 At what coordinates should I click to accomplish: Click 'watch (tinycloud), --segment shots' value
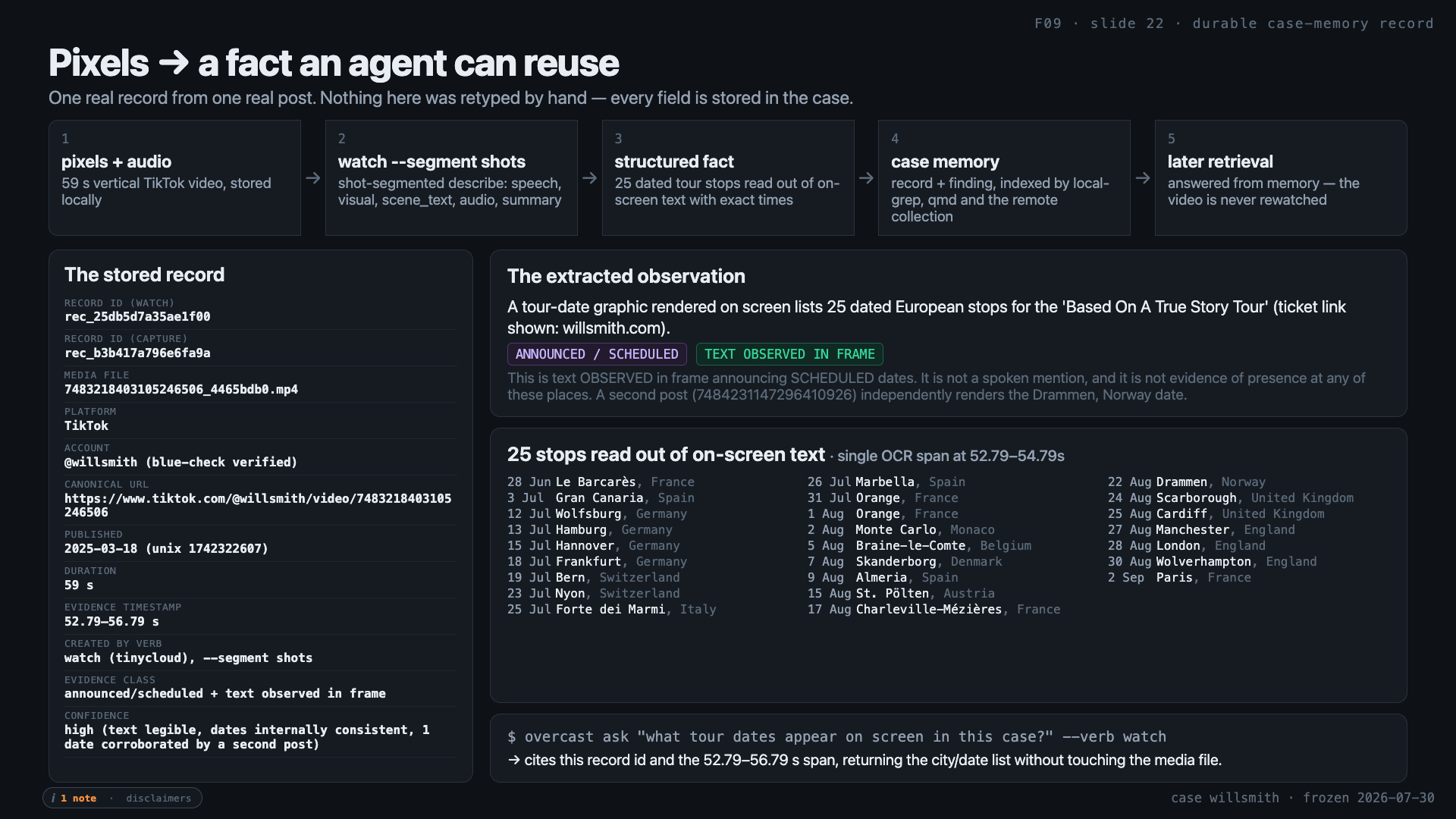coord(188,658)
